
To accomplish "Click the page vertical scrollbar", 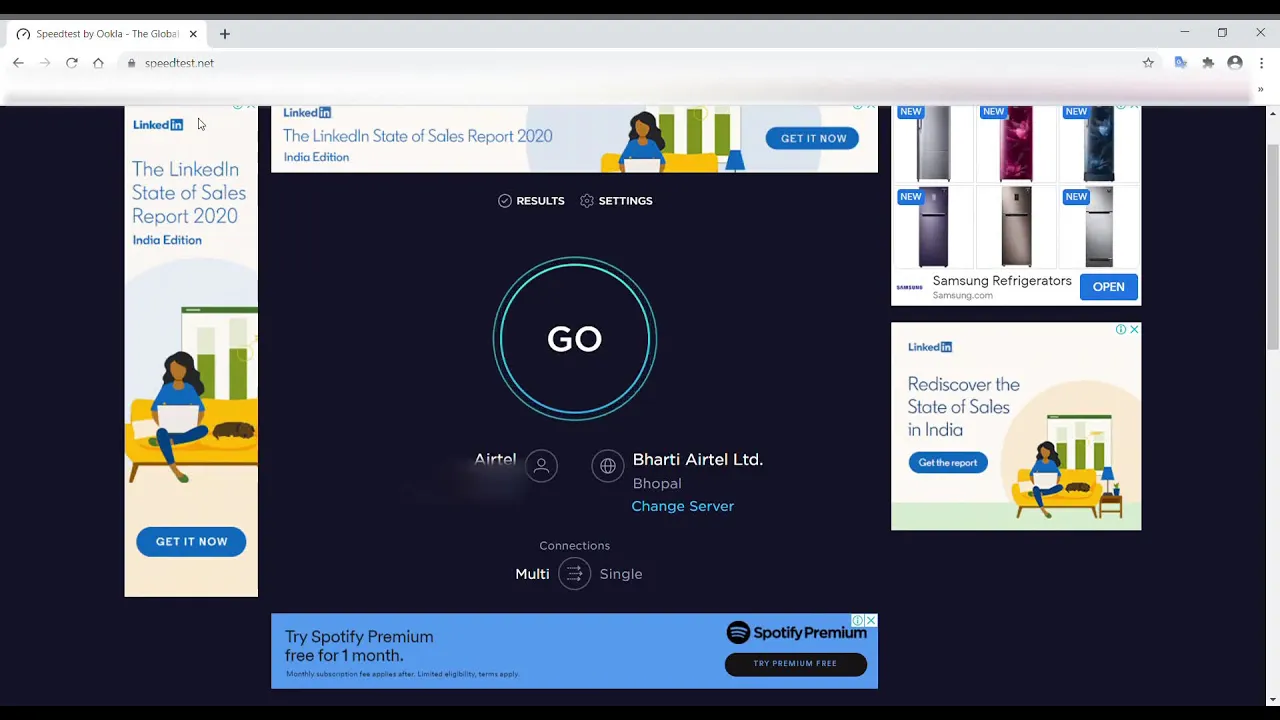I will (x=1272, y=248).
